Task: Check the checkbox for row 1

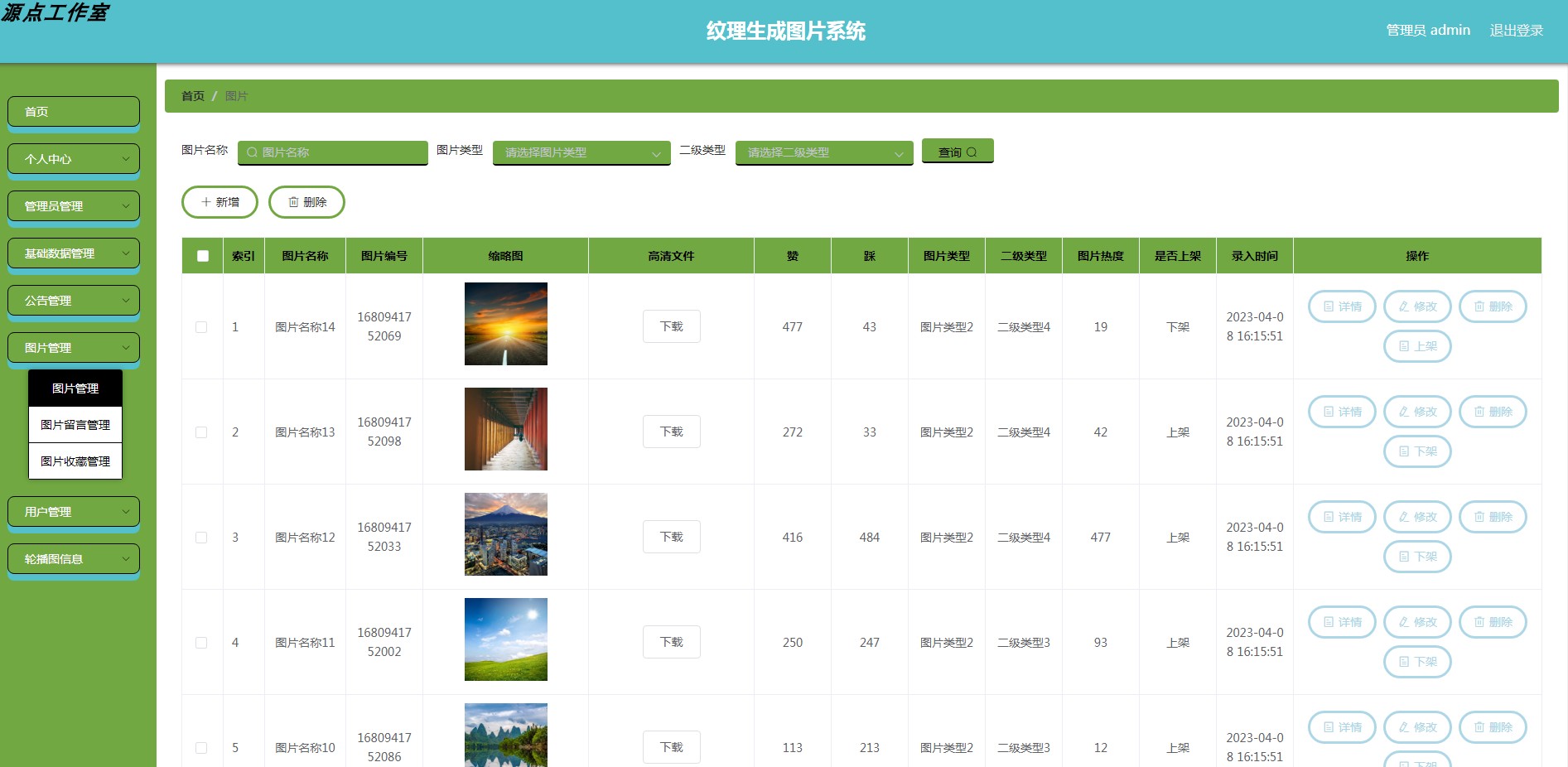Action: (201, 327)
